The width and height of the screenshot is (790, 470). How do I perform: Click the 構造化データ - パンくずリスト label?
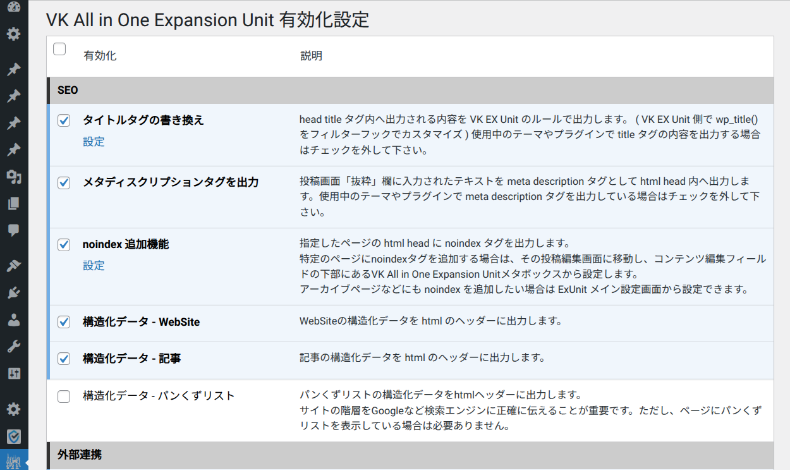point(159,396)
